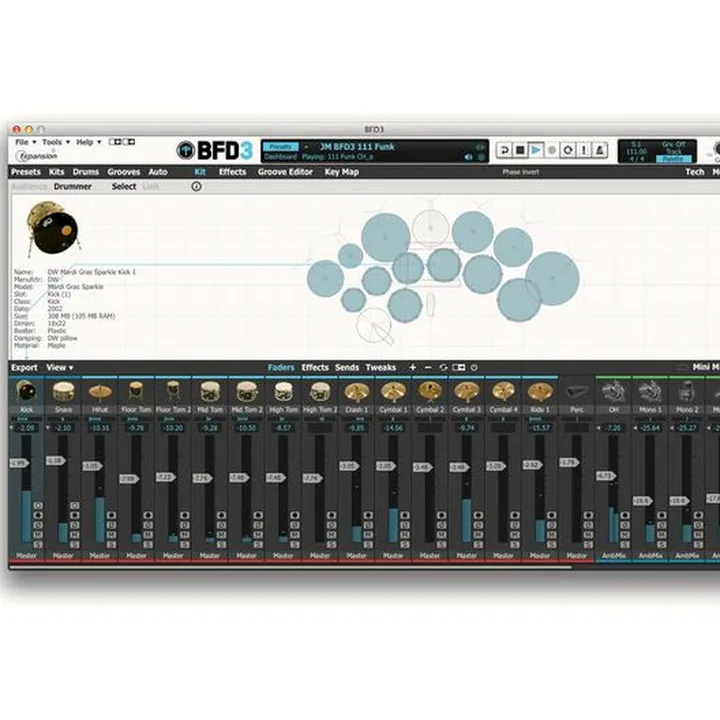Select the Cymbal 4 channel icon

[x=504, y=392]
